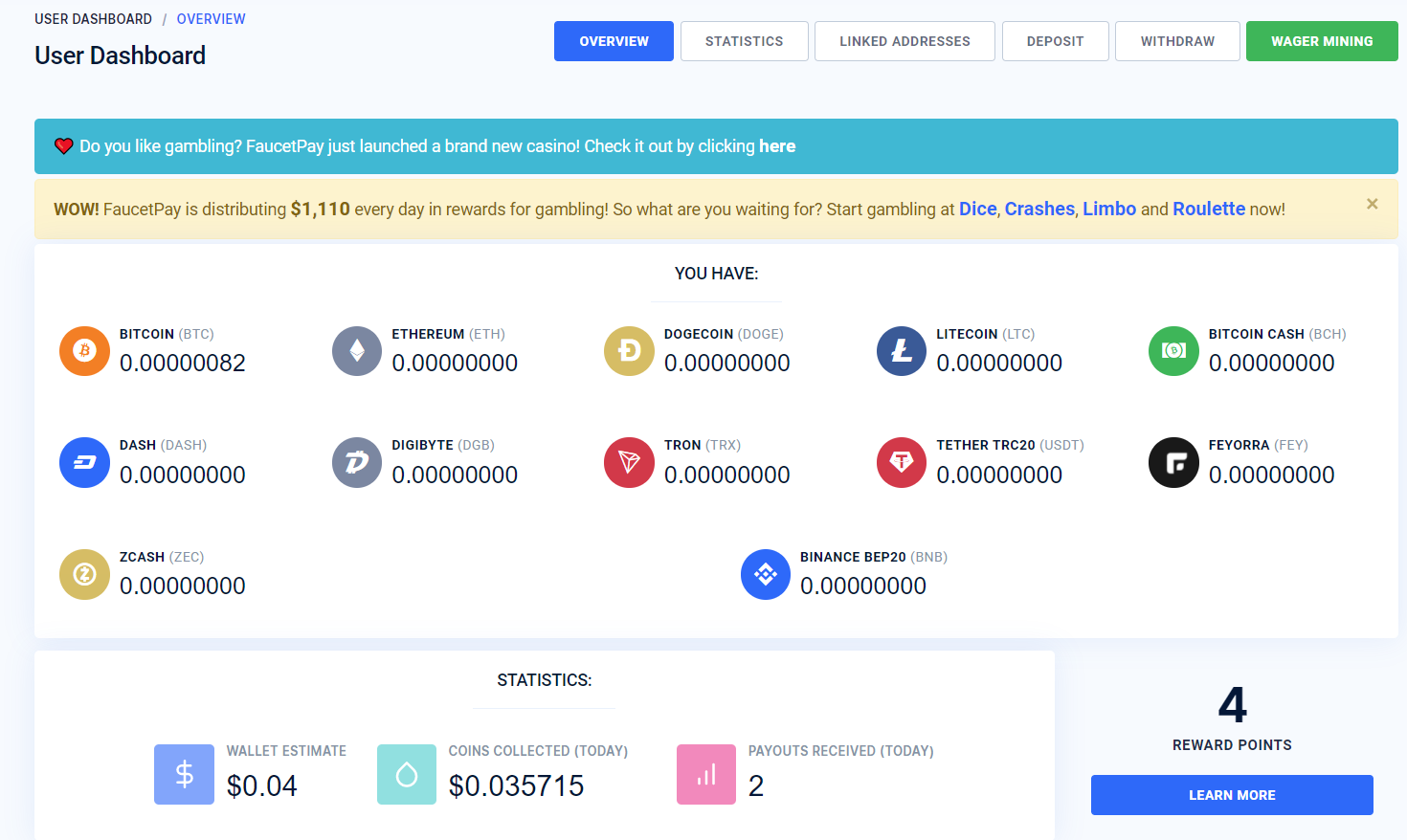Click the Tron (TRX) label
This screenshot has width=1407, height=840.
703,445
